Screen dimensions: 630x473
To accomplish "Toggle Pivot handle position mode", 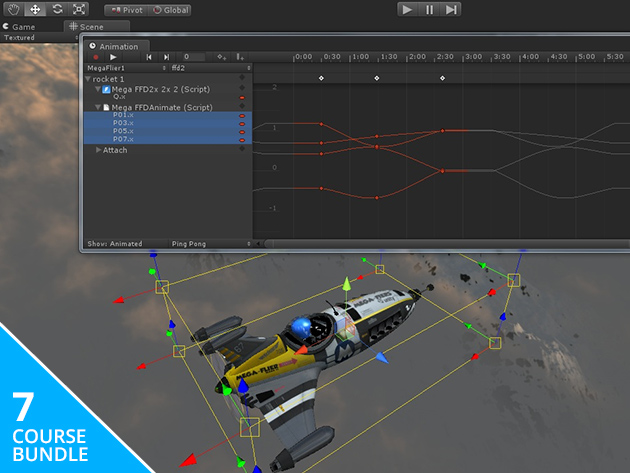I will (125, 9).
